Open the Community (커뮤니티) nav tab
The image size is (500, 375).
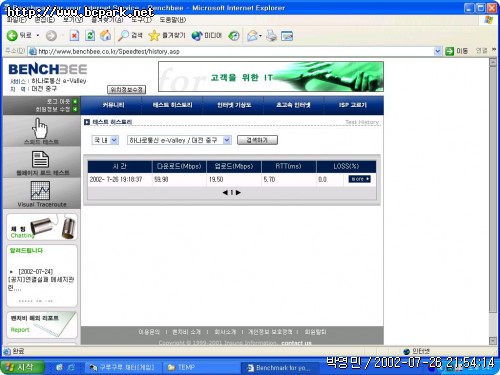point(113,105)
